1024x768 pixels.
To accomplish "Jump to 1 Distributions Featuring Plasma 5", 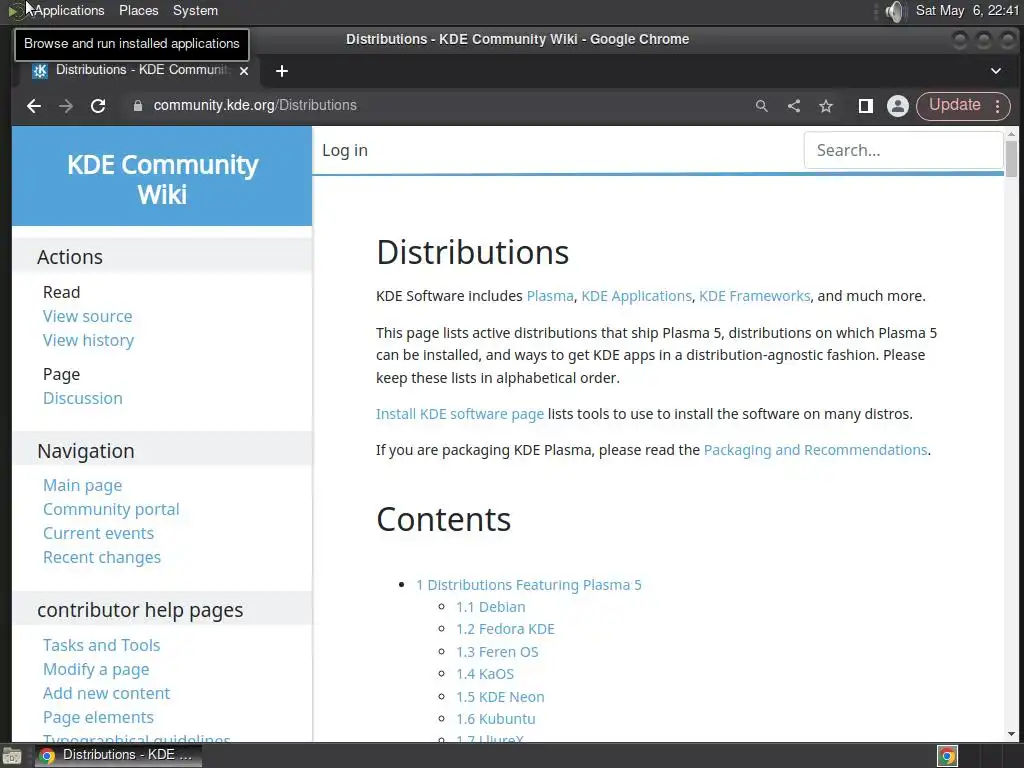I will pyautogui.click(x=528, y=585).
